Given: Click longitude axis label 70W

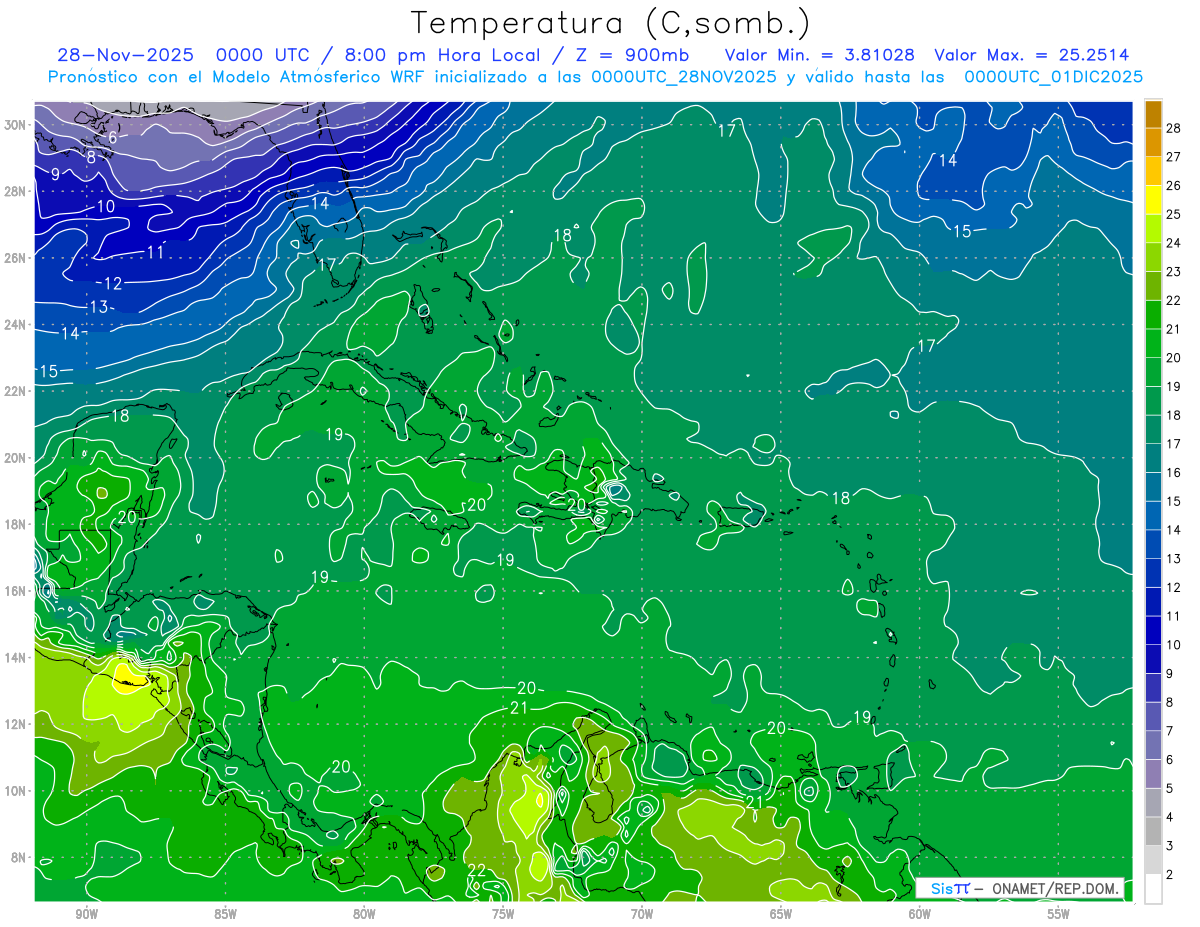Looking at the screenshot, I should pyautogui.click(x=642, y=914).
